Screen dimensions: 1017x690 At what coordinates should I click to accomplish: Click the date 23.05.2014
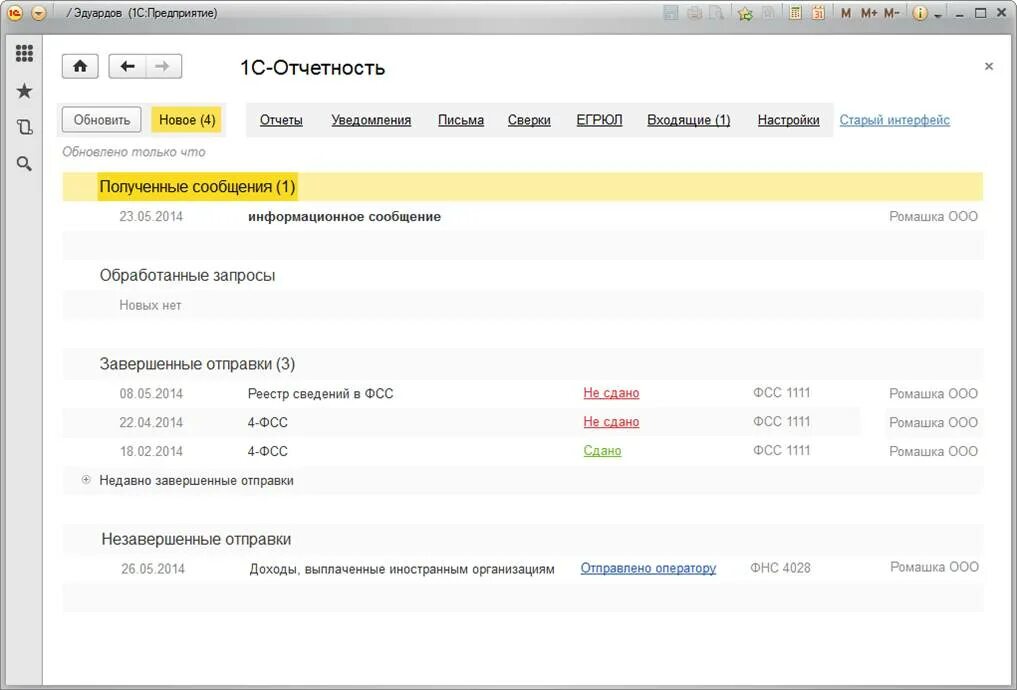pyautogui.click(x=151, y=217)
